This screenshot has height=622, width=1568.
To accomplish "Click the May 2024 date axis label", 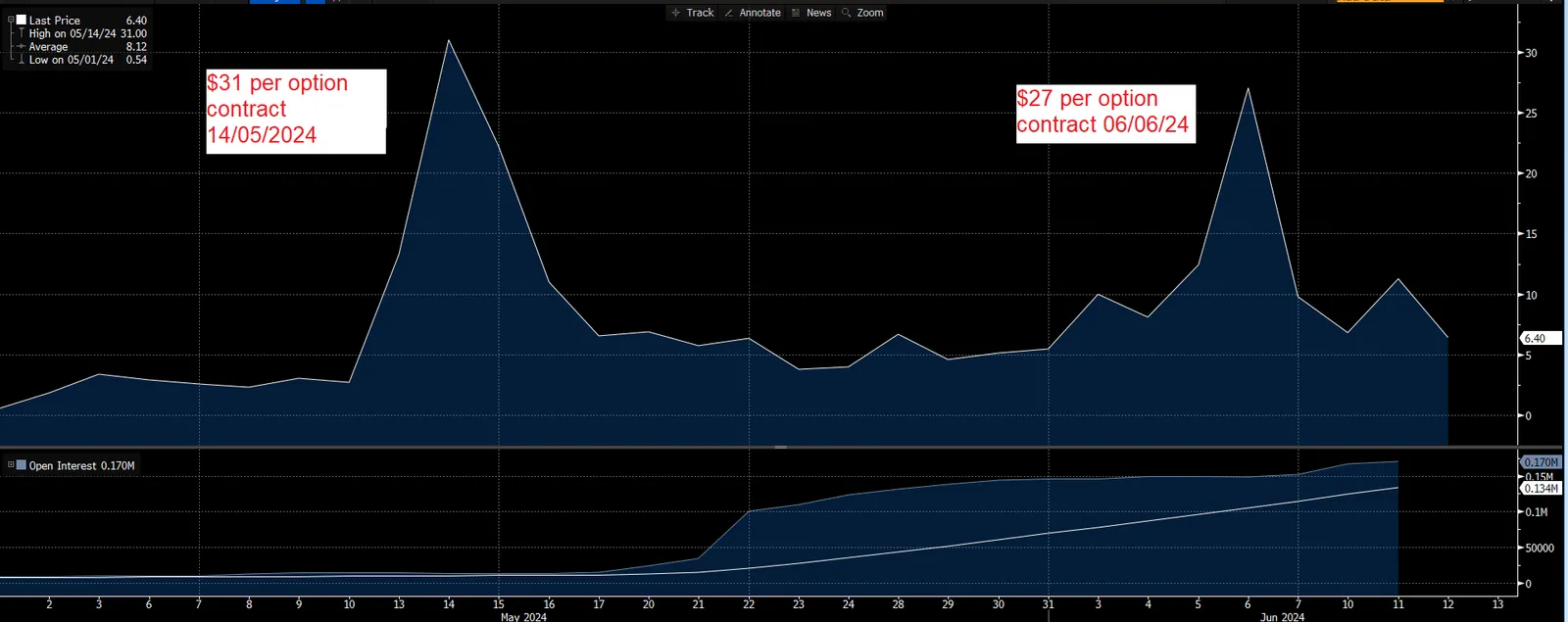I will tap(523, 617).
